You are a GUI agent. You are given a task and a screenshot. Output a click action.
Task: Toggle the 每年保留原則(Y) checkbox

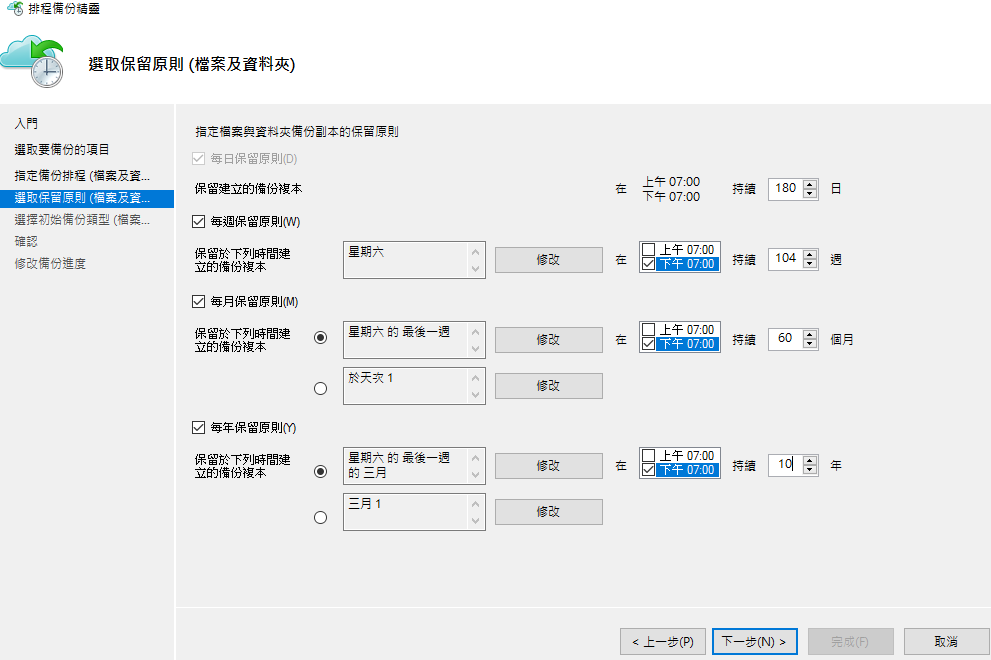tap(198, 428)
